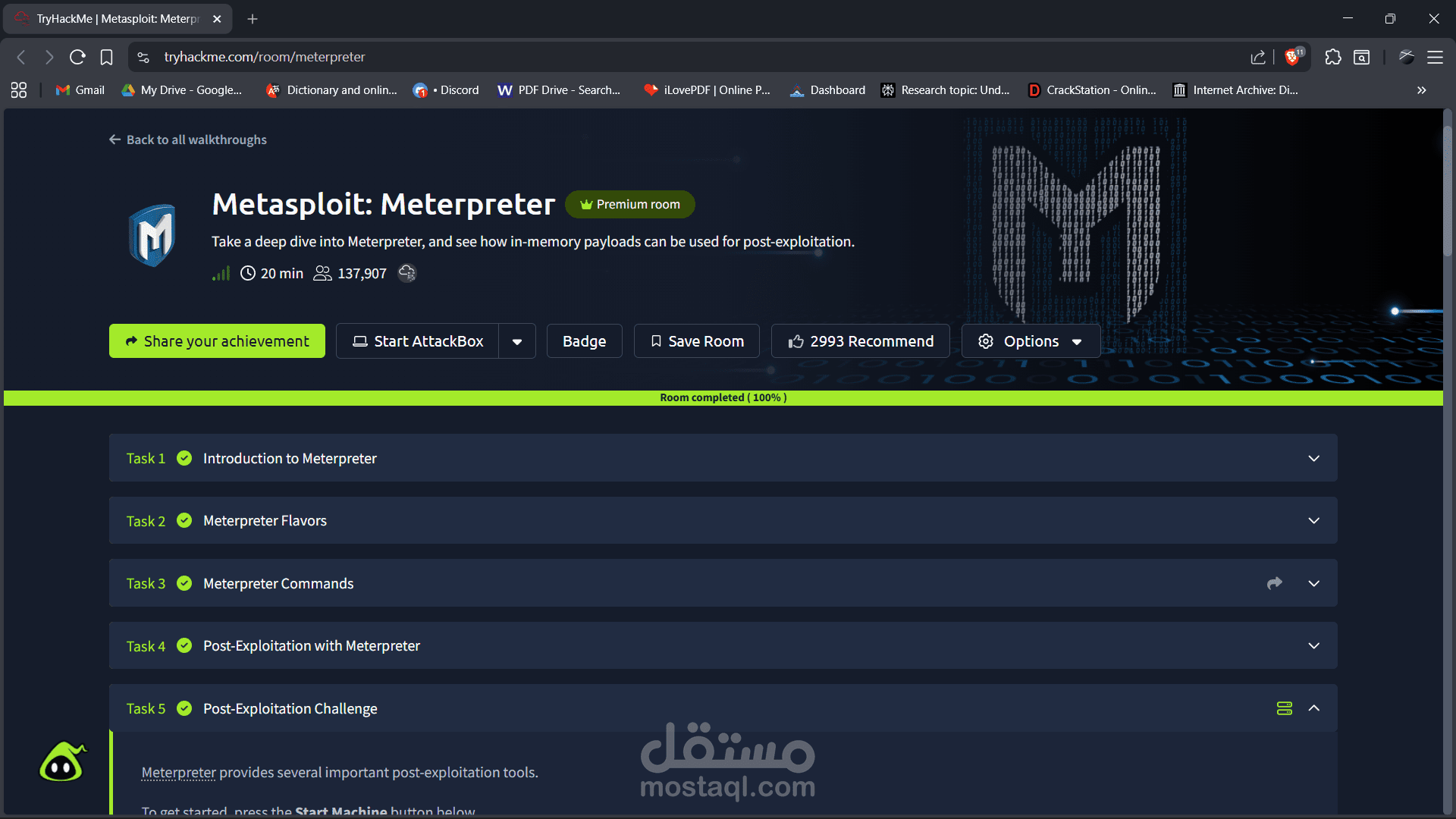The height and width of the screenshot is (819, 1456).
Task: Open the browser Extensions icon
Action: (x=1332, y=57)
